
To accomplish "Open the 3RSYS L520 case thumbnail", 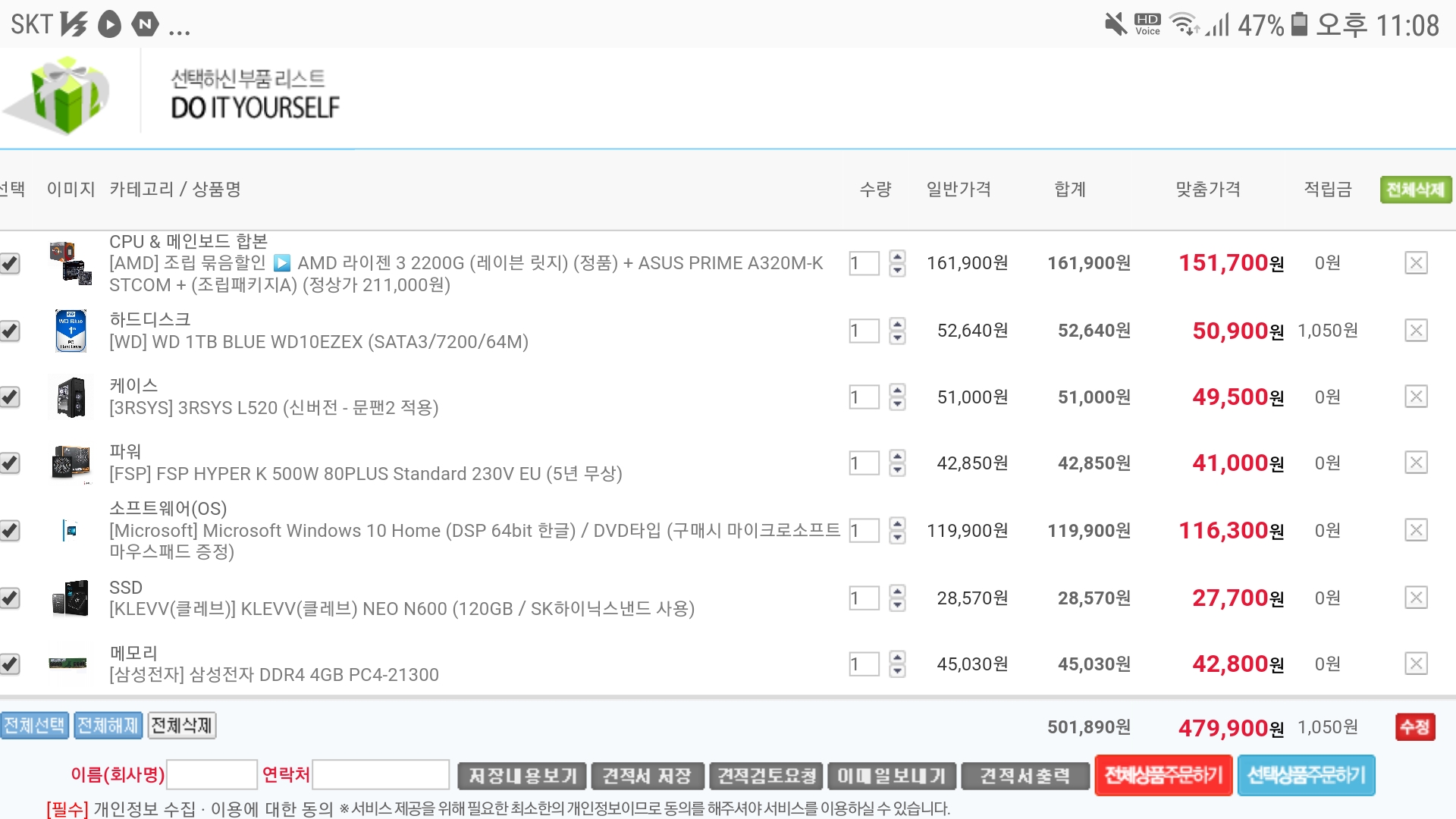I will [x=71, y=397].
